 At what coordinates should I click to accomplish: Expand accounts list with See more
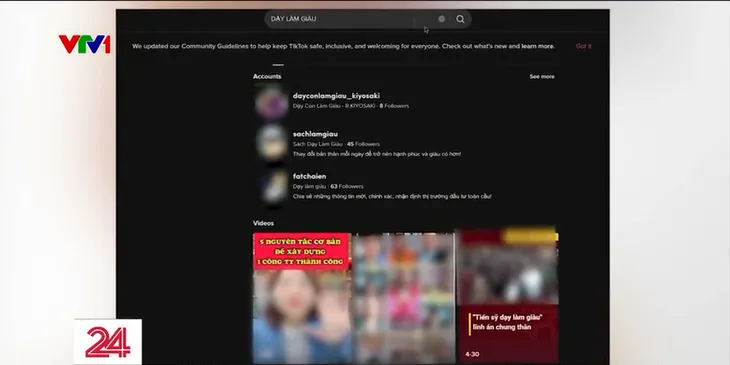pyautogui.click(x=542, y=76)
